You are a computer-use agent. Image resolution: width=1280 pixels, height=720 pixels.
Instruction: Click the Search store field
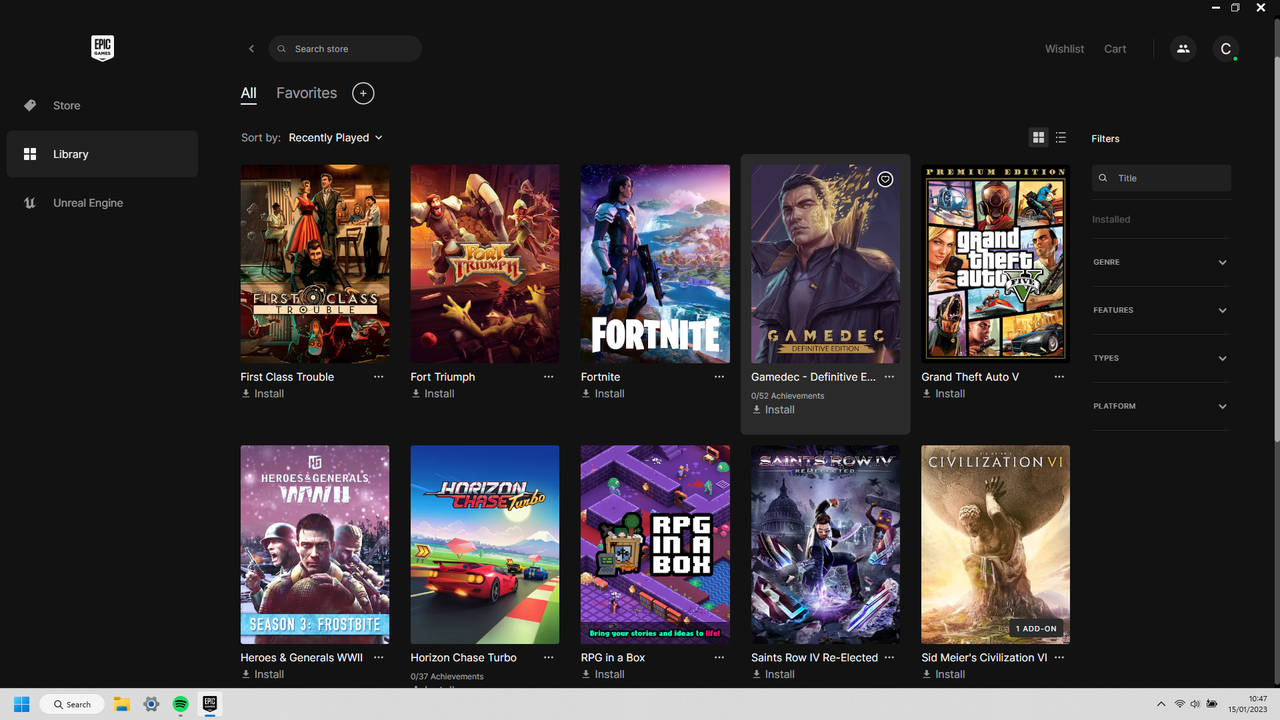click(345, 49)
